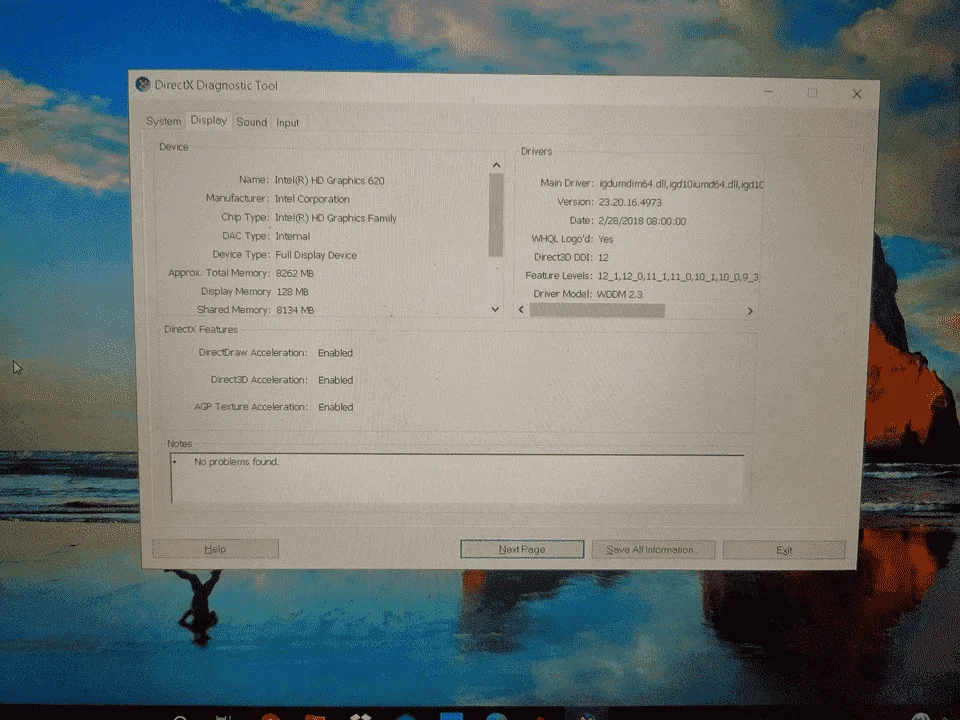This screenshot has height=720, width=960.
Task: Click the 'Main Driver:' label
Action: coord(567,182)
